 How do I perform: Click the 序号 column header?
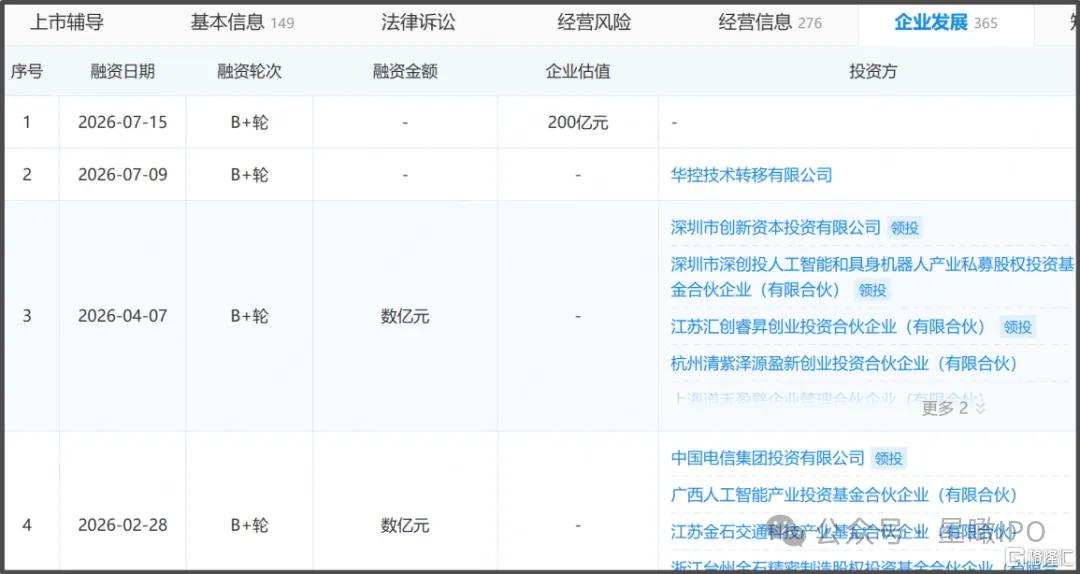pos(26,71)
